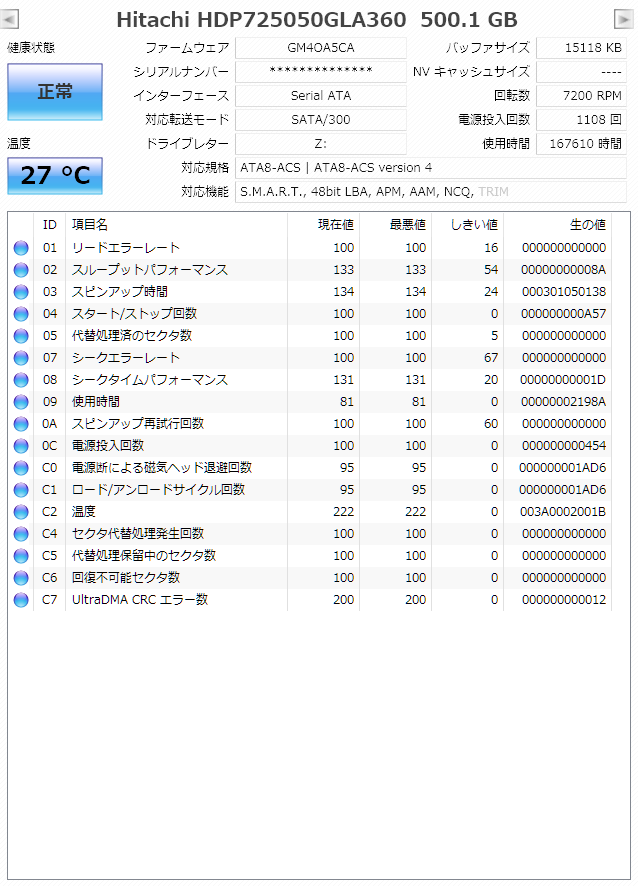Select the Z: drive letter field
638x886 pixels.
[x=320, y=144]
